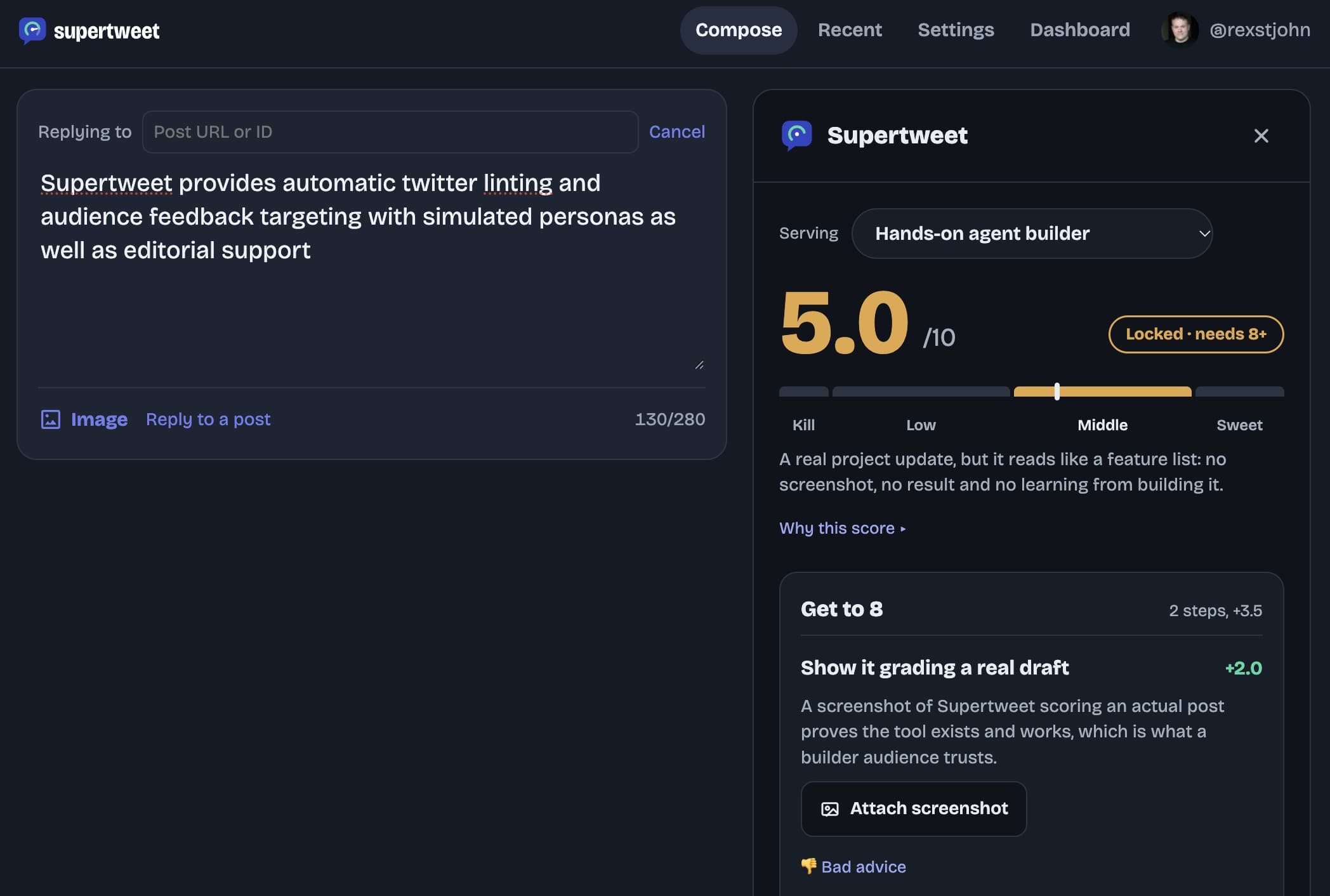1330x896 pixels.
Task: Click Show it grading a real draft
Action: [x=935, y=668]
